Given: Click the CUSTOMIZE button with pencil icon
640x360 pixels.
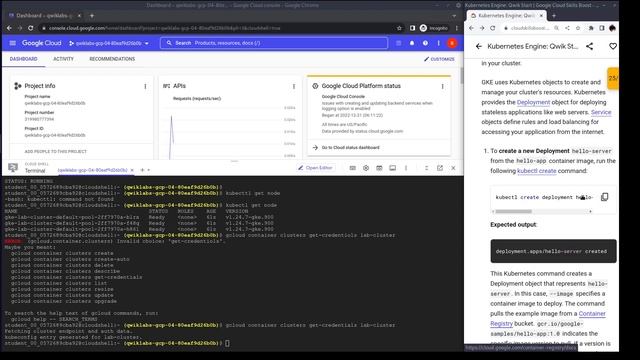Looking at the screenshot, I should coord(439,59).
